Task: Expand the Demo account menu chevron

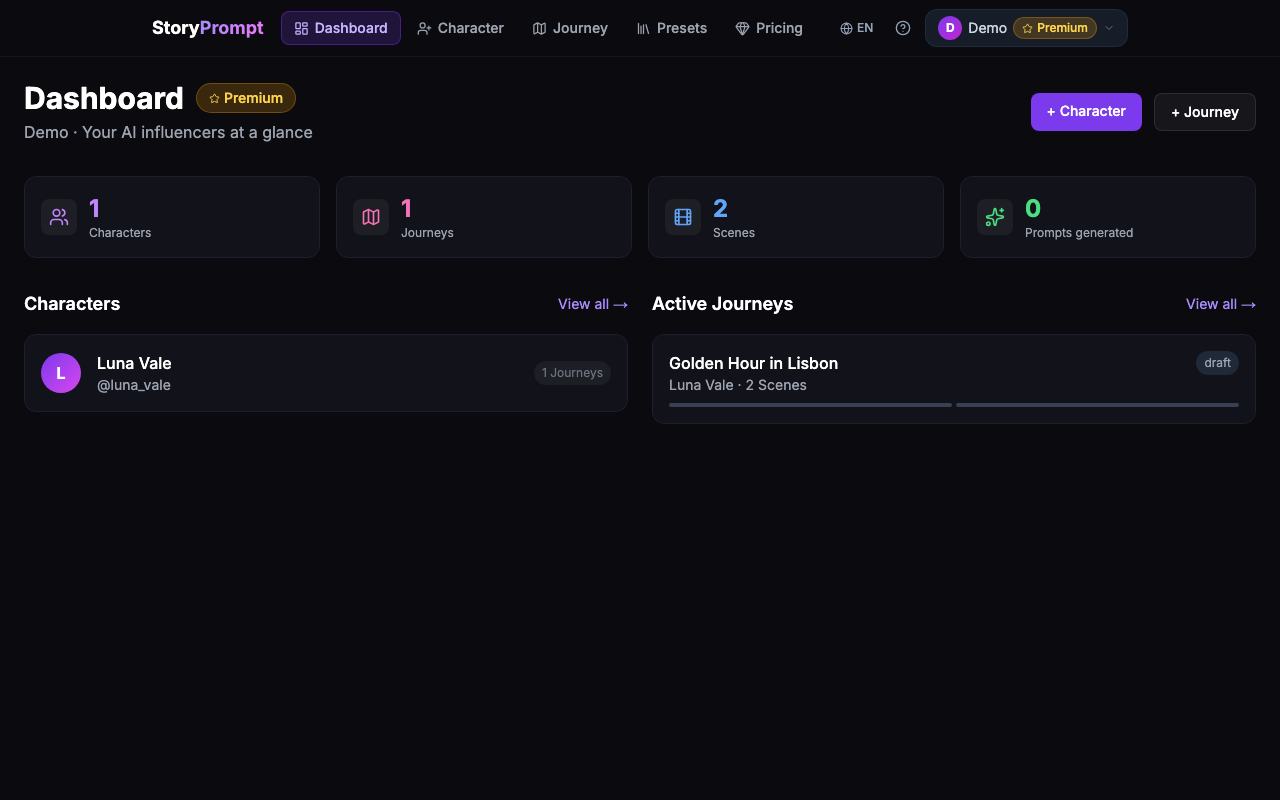Action: [1109, 28]
